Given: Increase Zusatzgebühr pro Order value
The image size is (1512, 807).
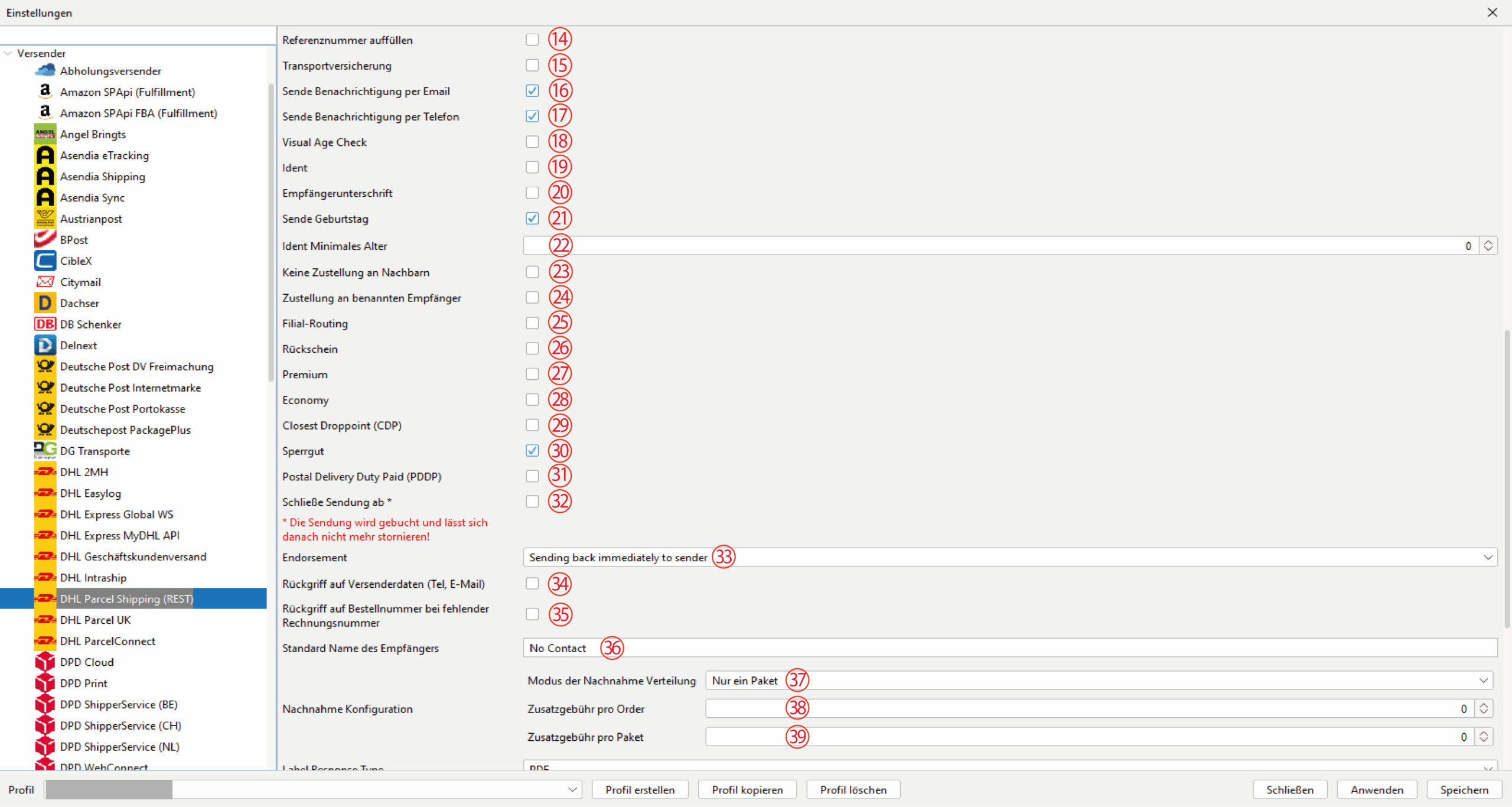Looking at the screenshot, I should pyautogui.click(x=1484, y=705).
